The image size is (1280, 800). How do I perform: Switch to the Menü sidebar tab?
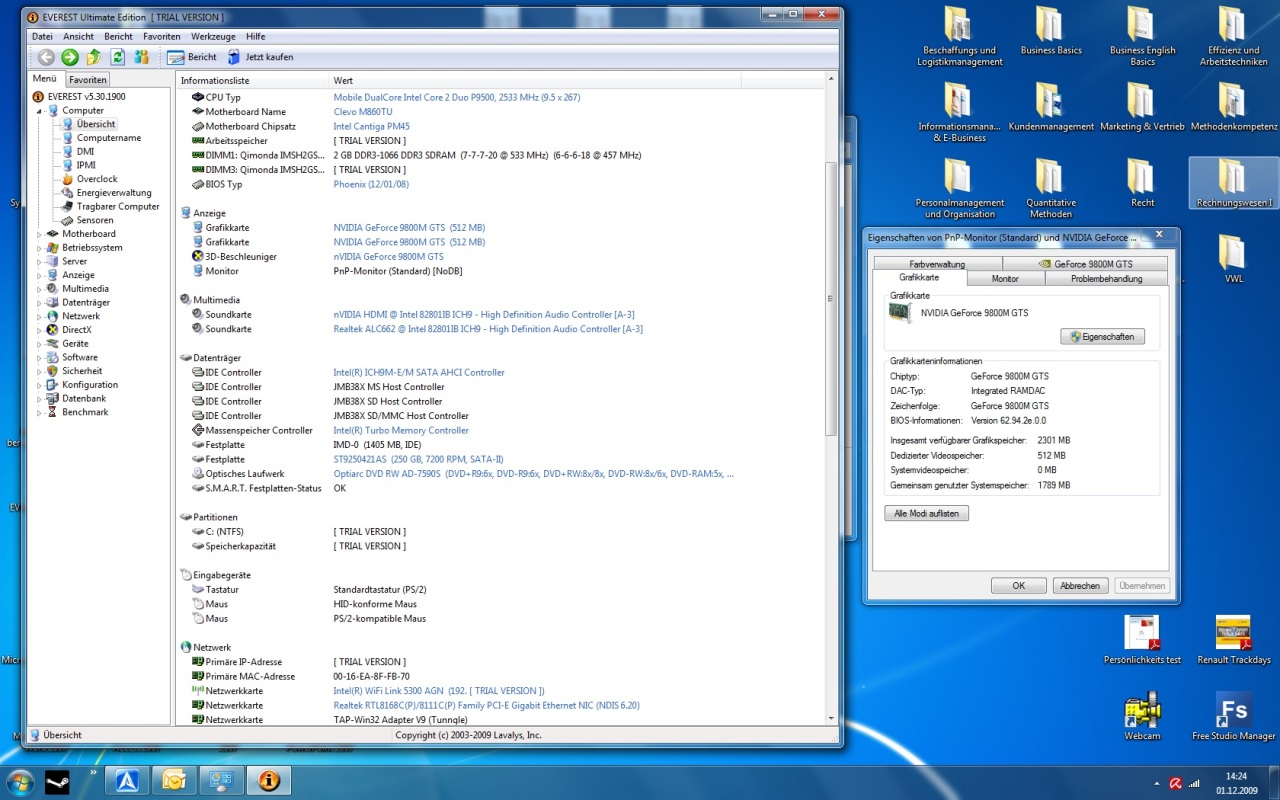pyautogui.click(x=45, y=78)
